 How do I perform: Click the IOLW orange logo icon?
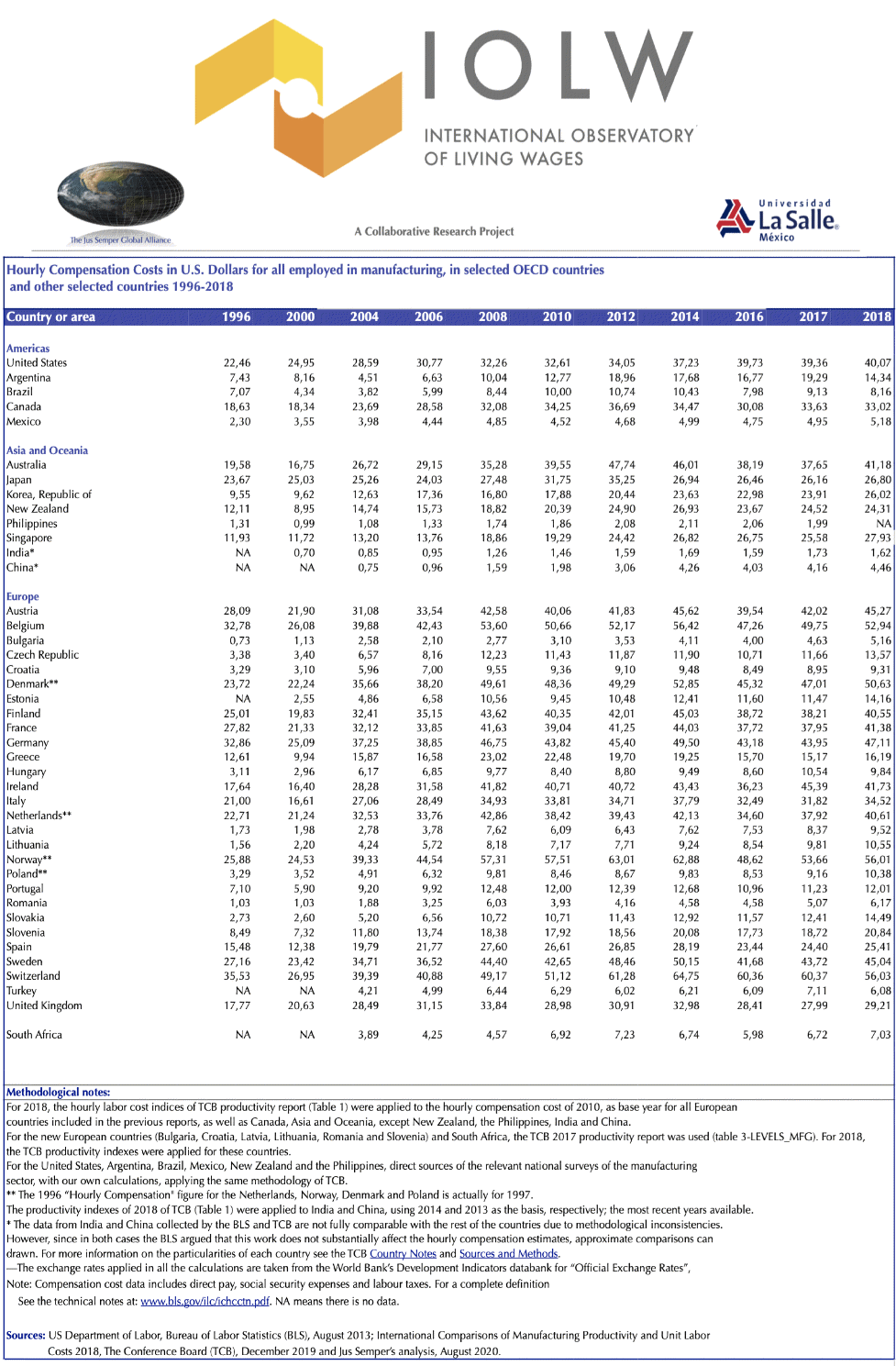pos(298,97)
